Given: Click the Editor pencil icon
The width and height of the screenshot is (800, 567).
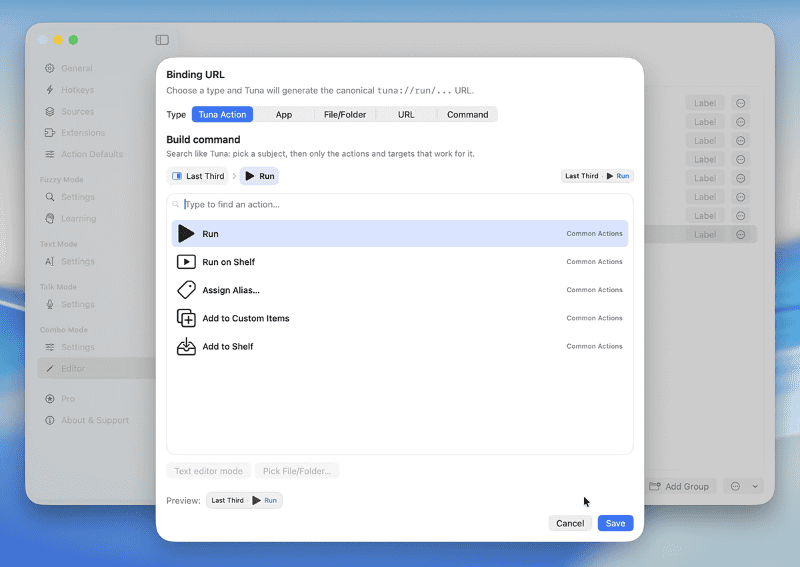Looking at the screenshot, I should pos(49,368).
